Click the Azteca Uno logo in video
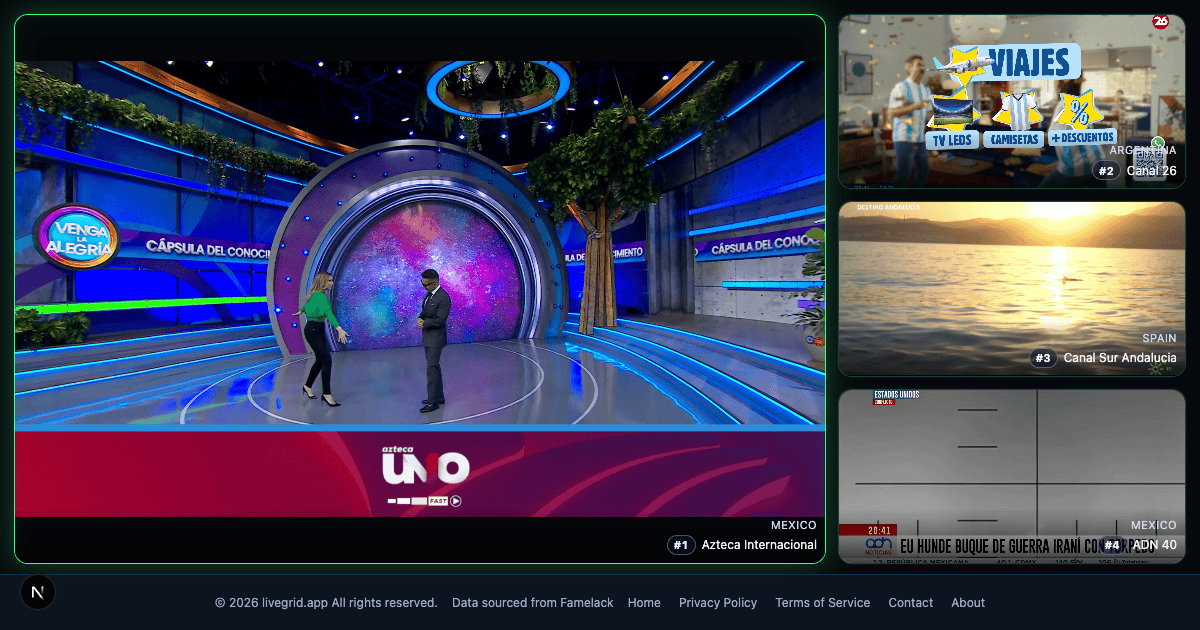The width and height of the screenshot is (1200, 630). click(x=425, y=468)
